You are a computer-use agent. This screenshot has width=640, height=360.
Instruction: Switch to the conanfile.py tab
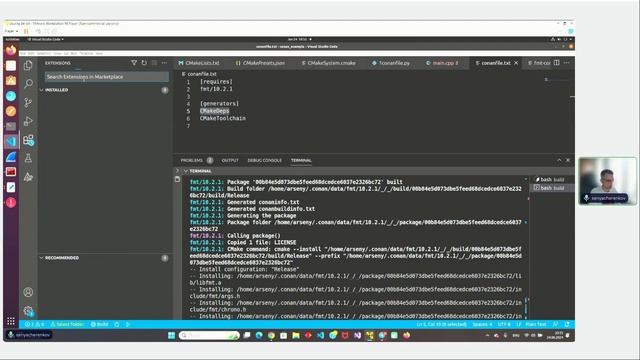391,63
